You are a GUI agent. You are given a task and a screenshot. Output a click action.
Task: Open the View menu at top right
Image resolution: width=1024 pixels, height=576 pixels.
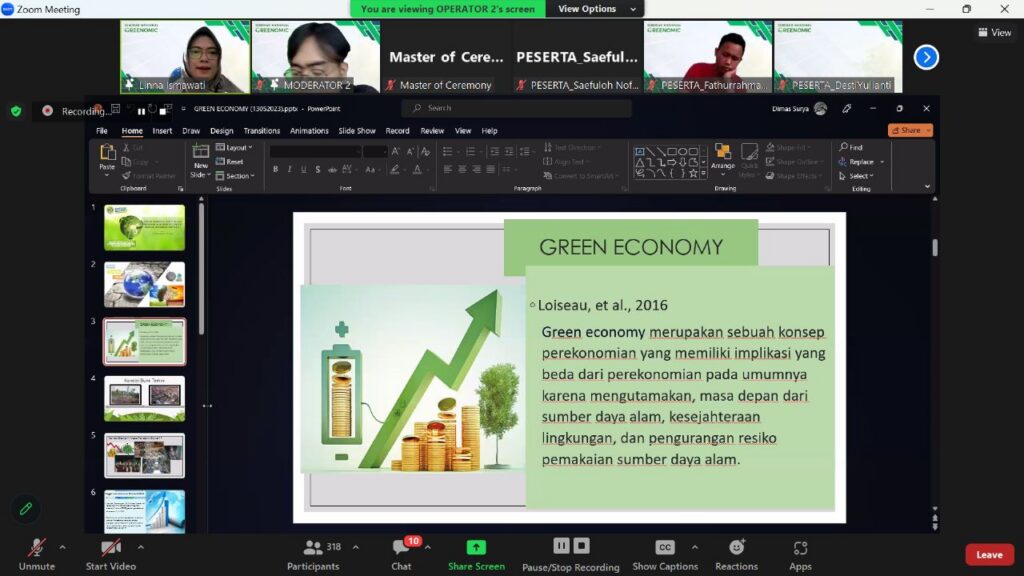[x=994, y=32]
